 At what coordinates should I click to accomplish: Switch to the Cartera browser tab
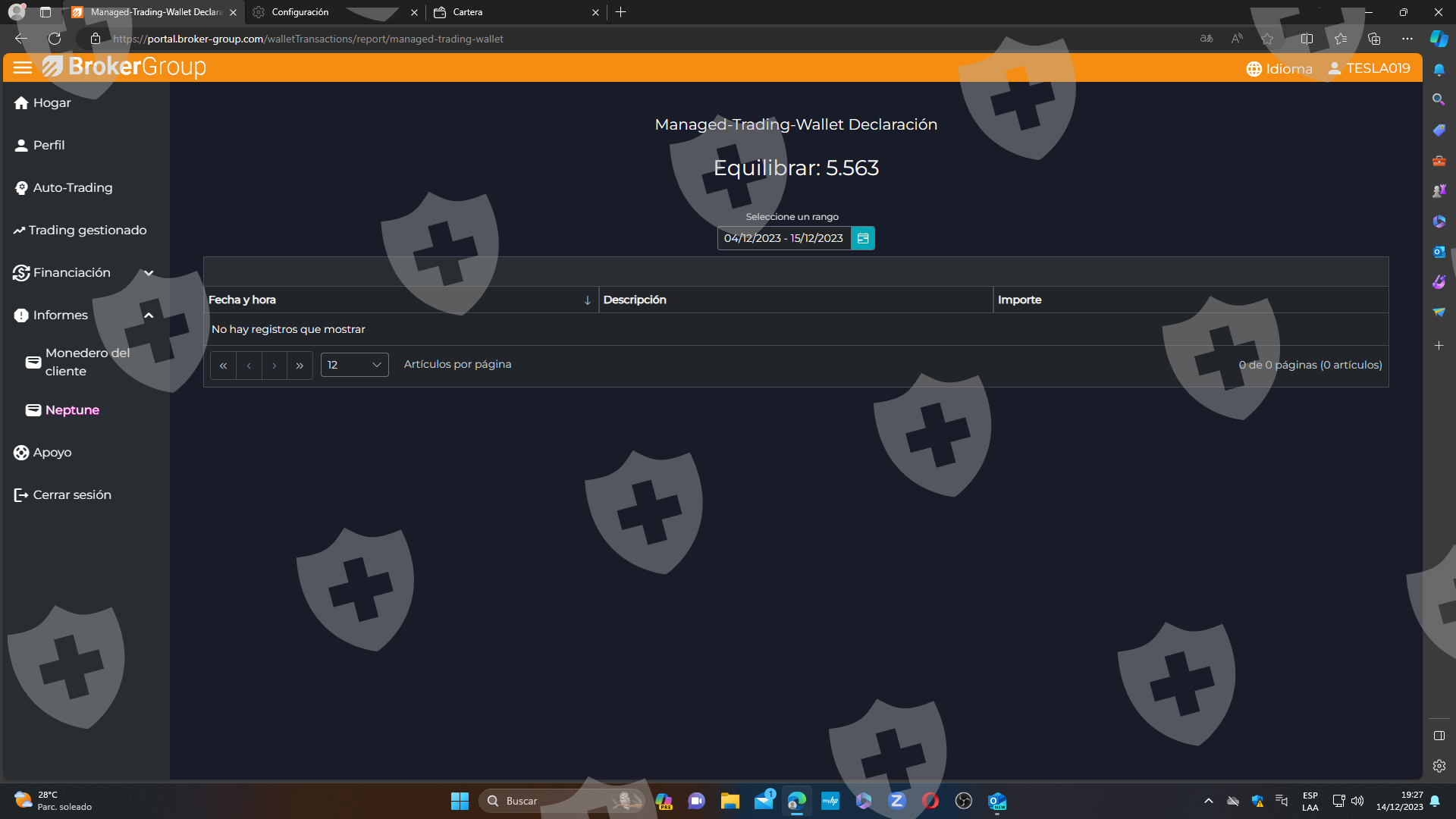(467, 12)
